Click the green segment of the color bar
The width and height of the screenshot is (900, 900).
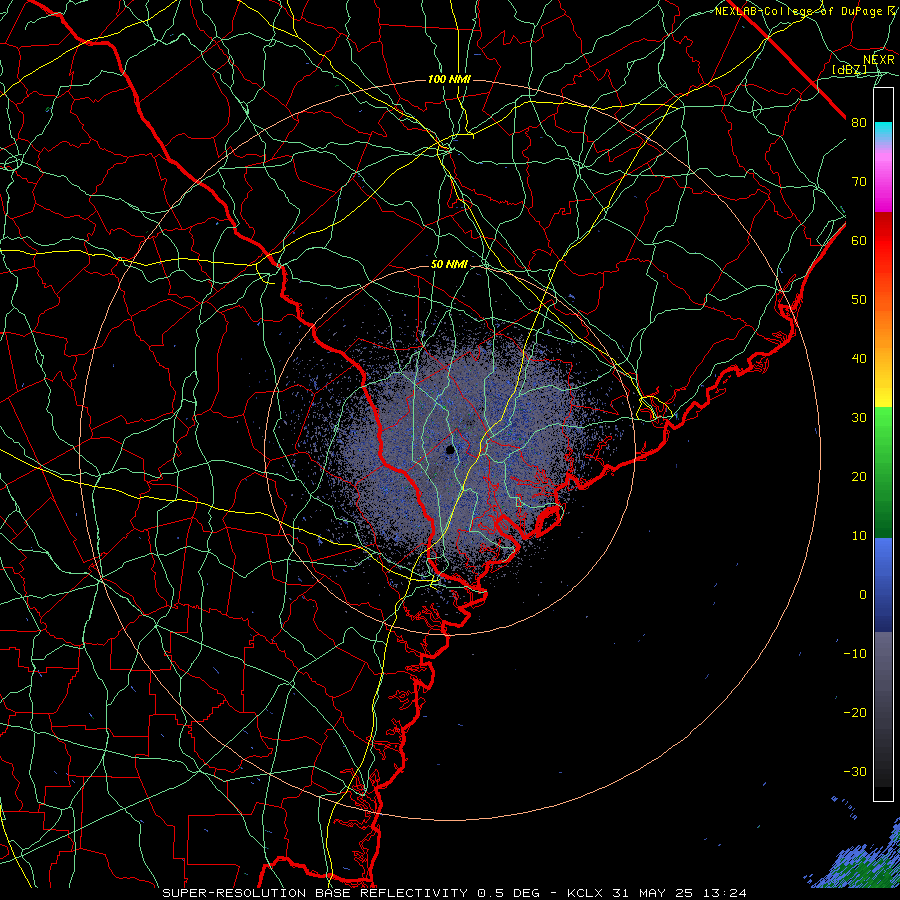pos(883,472)
